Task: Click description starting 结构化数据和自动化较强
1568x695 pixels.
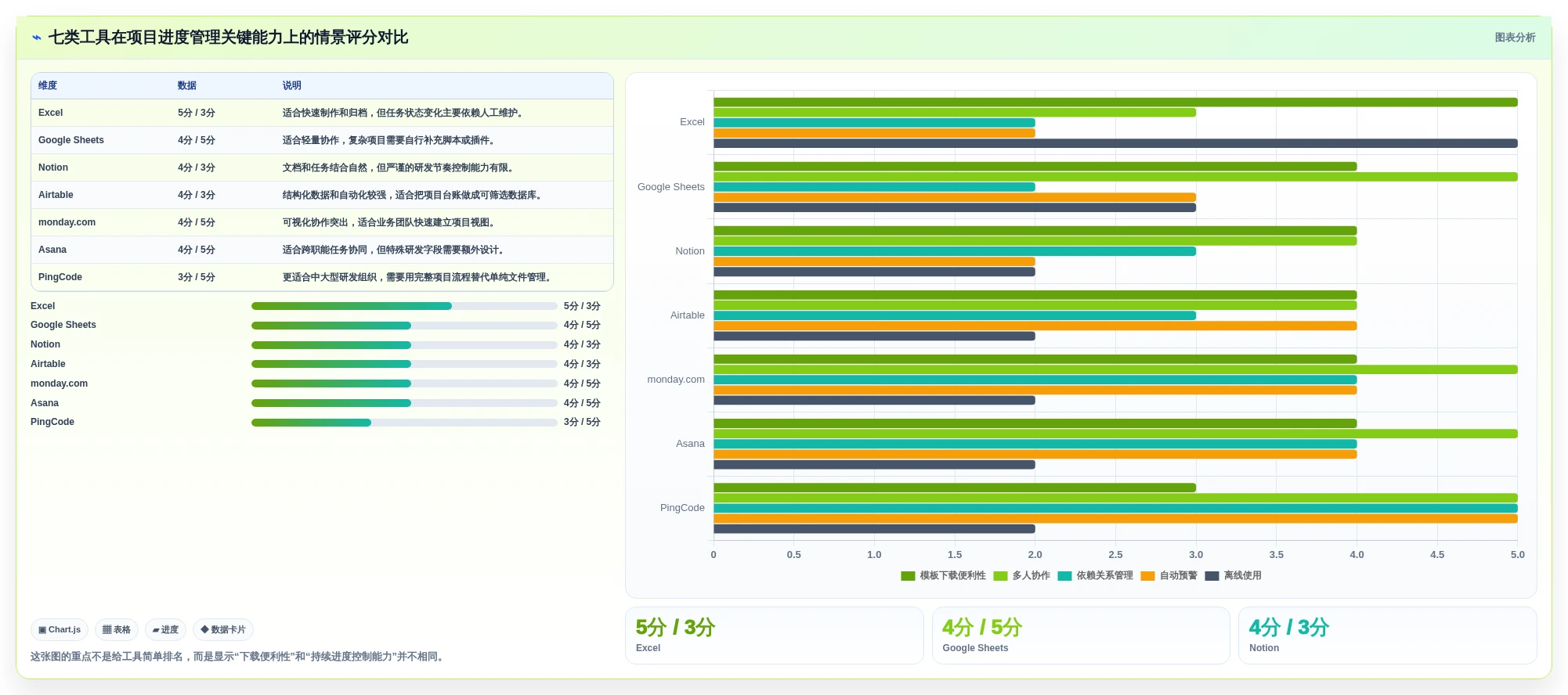Action: (x=412, y=195)
